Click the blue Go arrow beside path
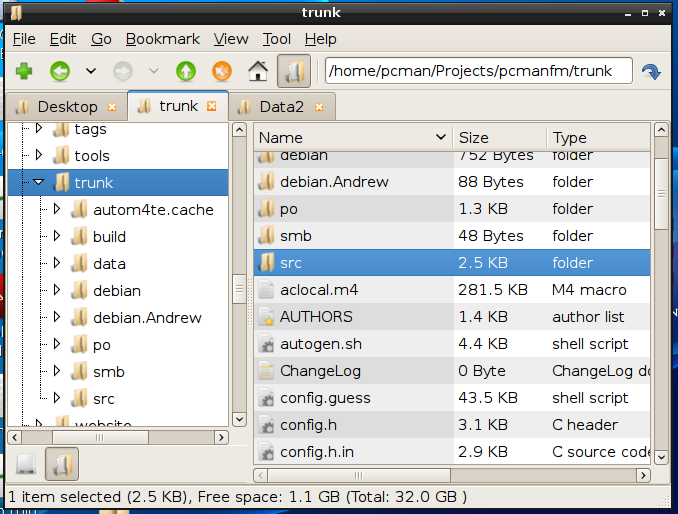 [652, 72]
